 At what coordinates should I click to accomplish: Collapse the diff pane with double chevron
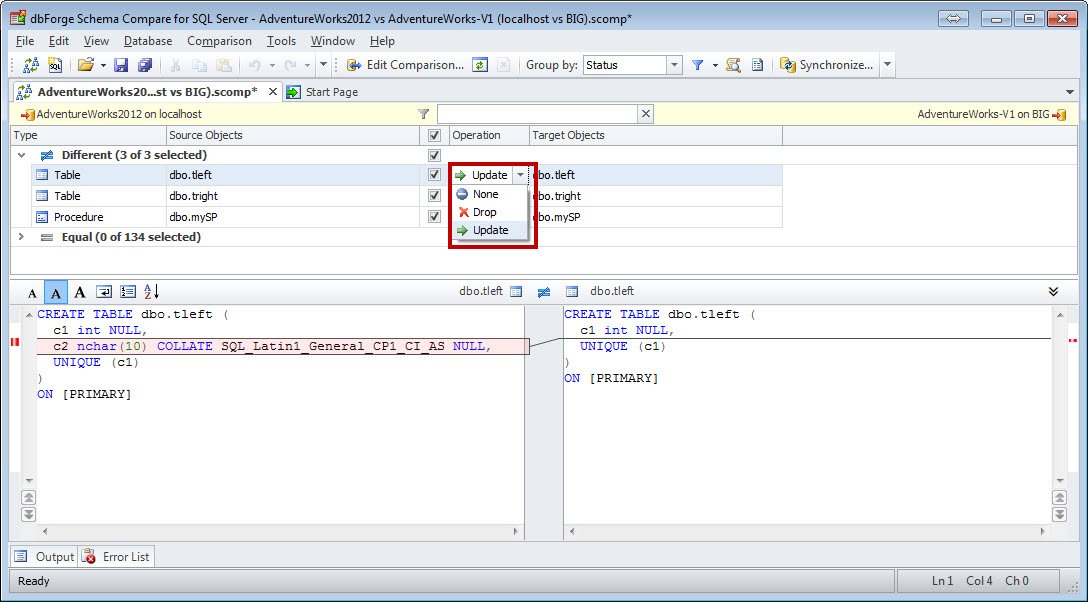point(1053,292)
